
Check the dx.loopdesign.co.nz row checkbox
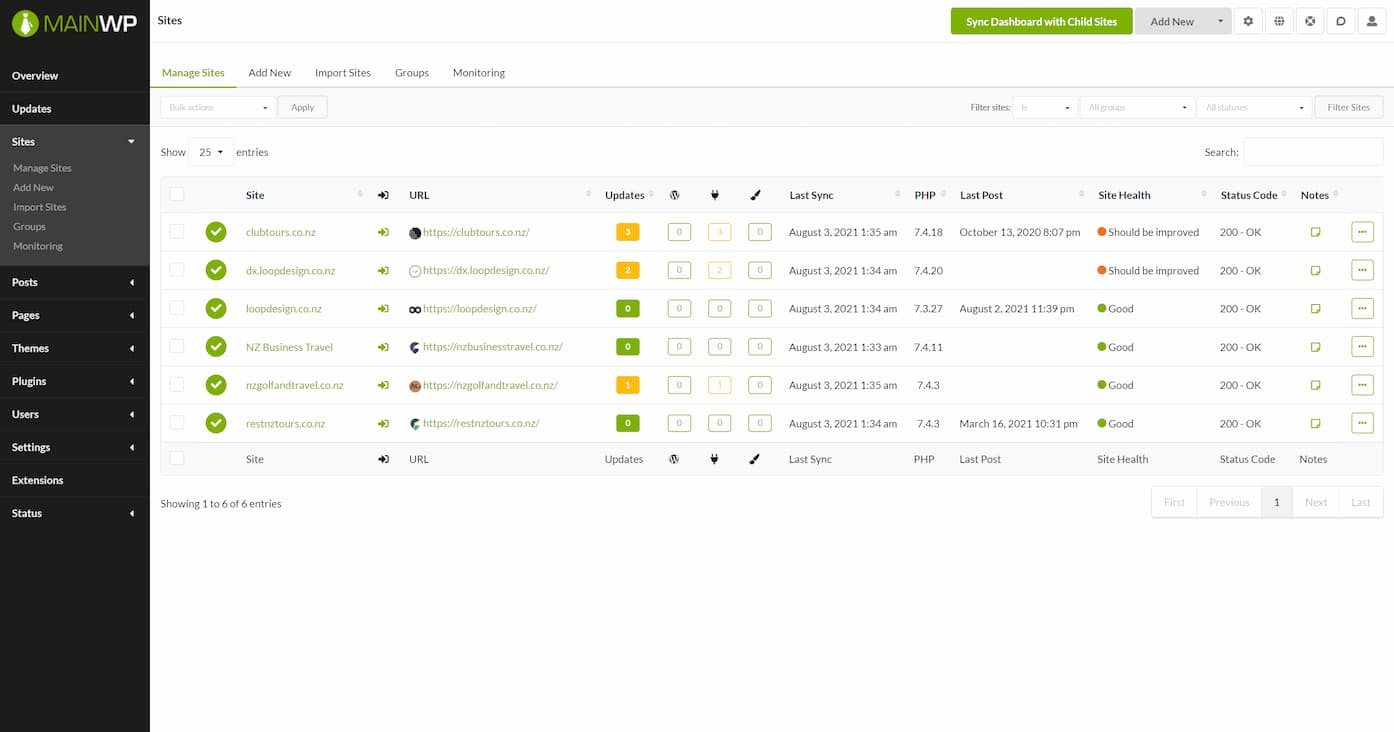point(177,269)
